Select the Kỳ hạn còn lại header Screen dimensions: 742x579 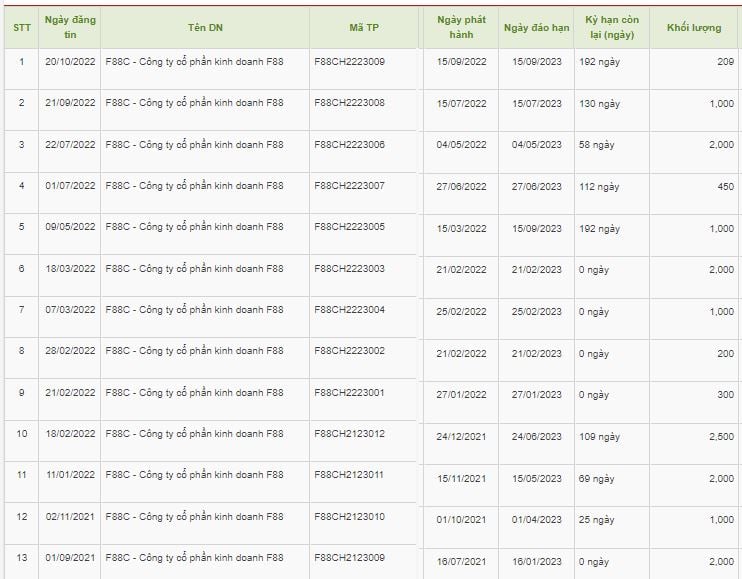pos(610,27)
